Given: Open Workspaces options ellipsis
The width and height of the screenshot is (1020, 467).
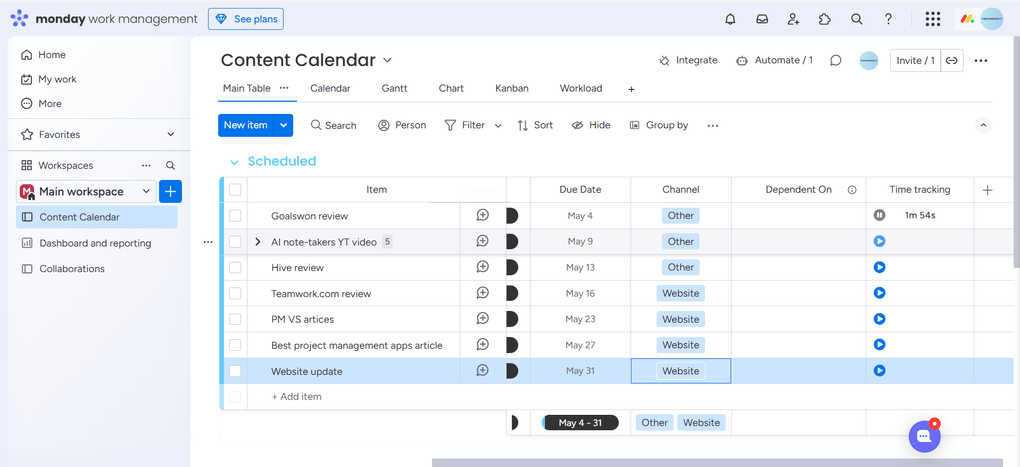Looking at the screenshot, I should [146, 165].
